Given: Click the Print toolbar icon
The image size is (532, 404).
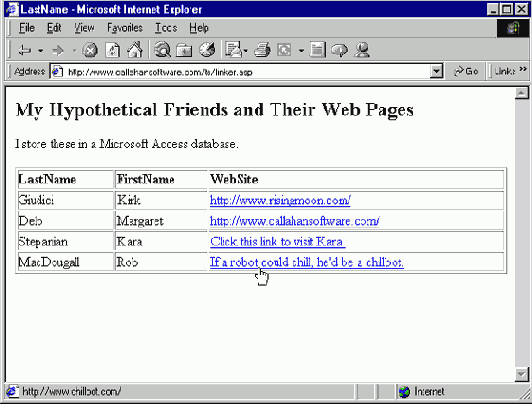Looking at the screenshot, I should click(263, 50).
